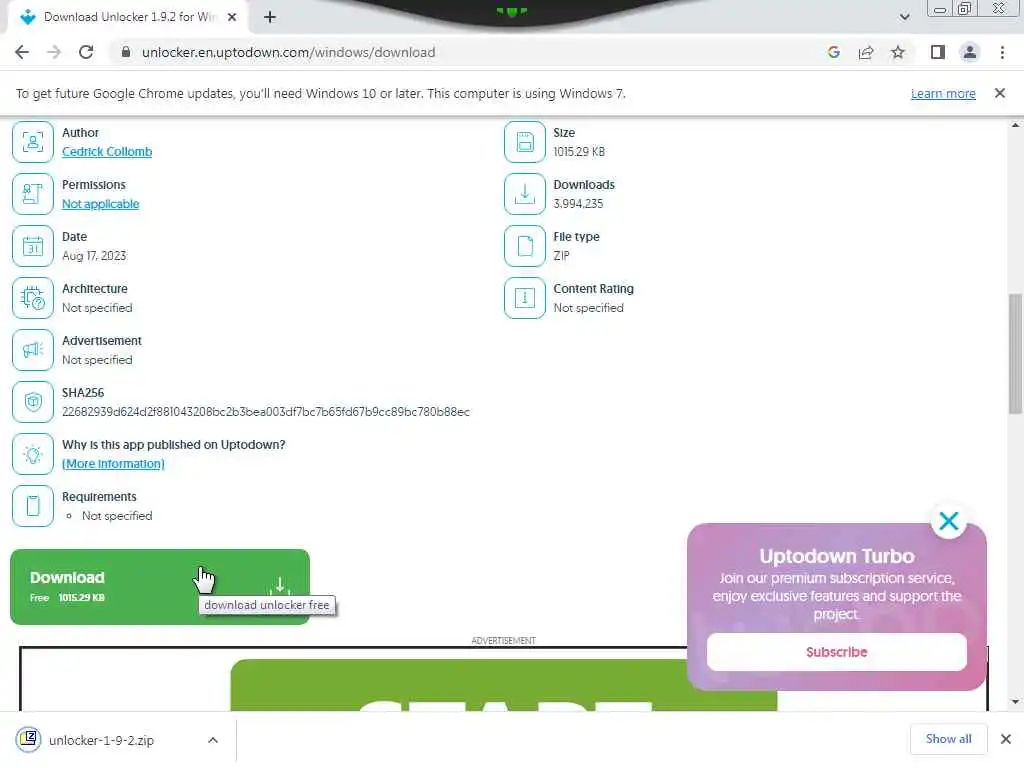The image size is (1024, 768).
Task: Click the forward navigation arrow
Action: tap(54, 52)
